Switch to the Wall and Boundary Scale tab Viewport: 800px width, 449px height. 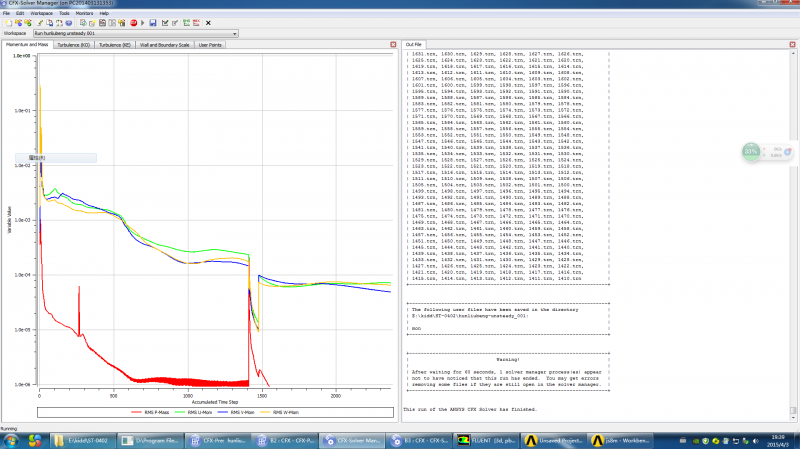coord(166,45)
